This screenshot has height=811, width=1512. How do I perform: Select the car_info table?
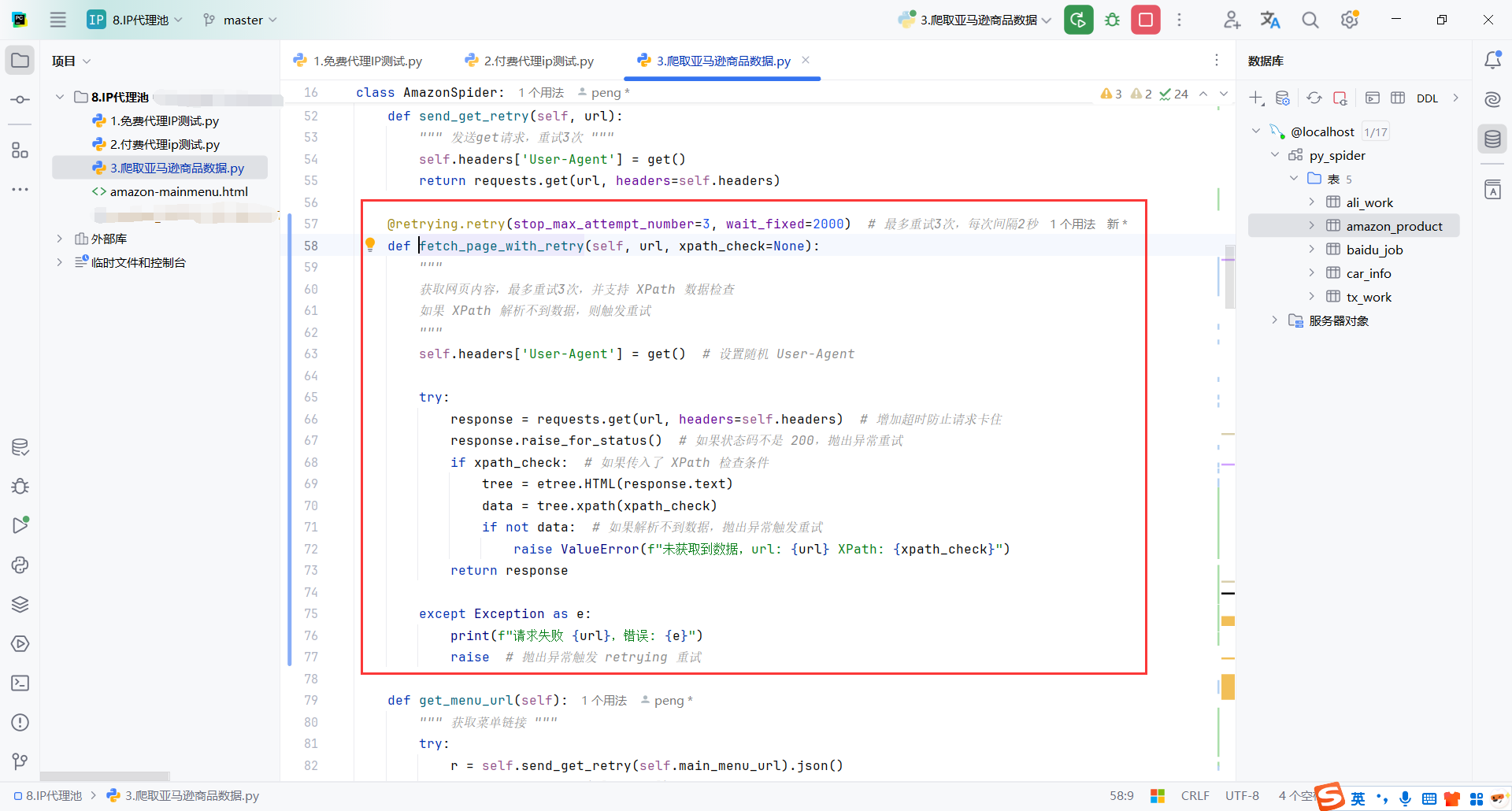pos(1369,273)
